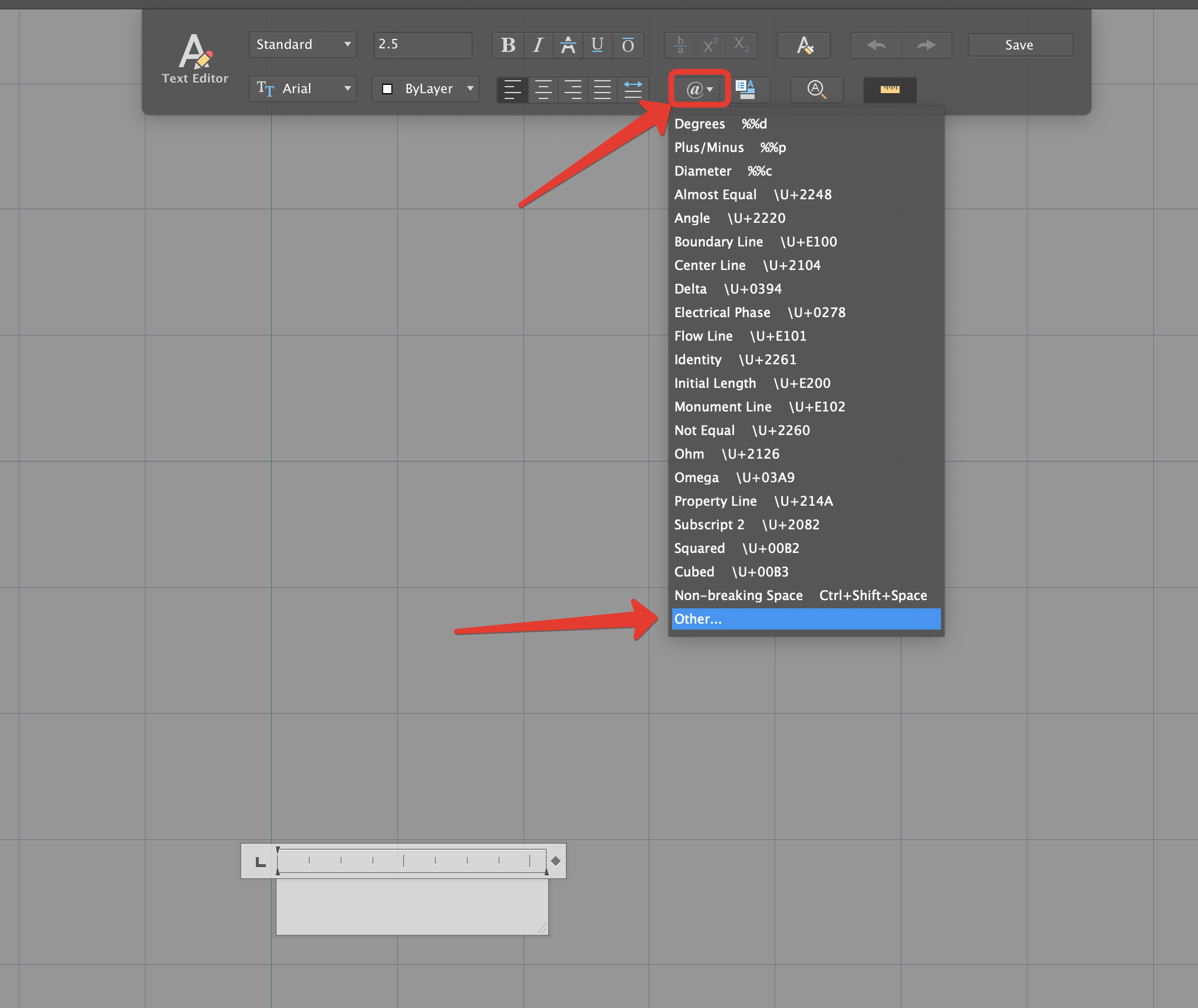Toggle bold formatting in the text editor
The width and height of the screenshot is (1198, 1008).
507,45
